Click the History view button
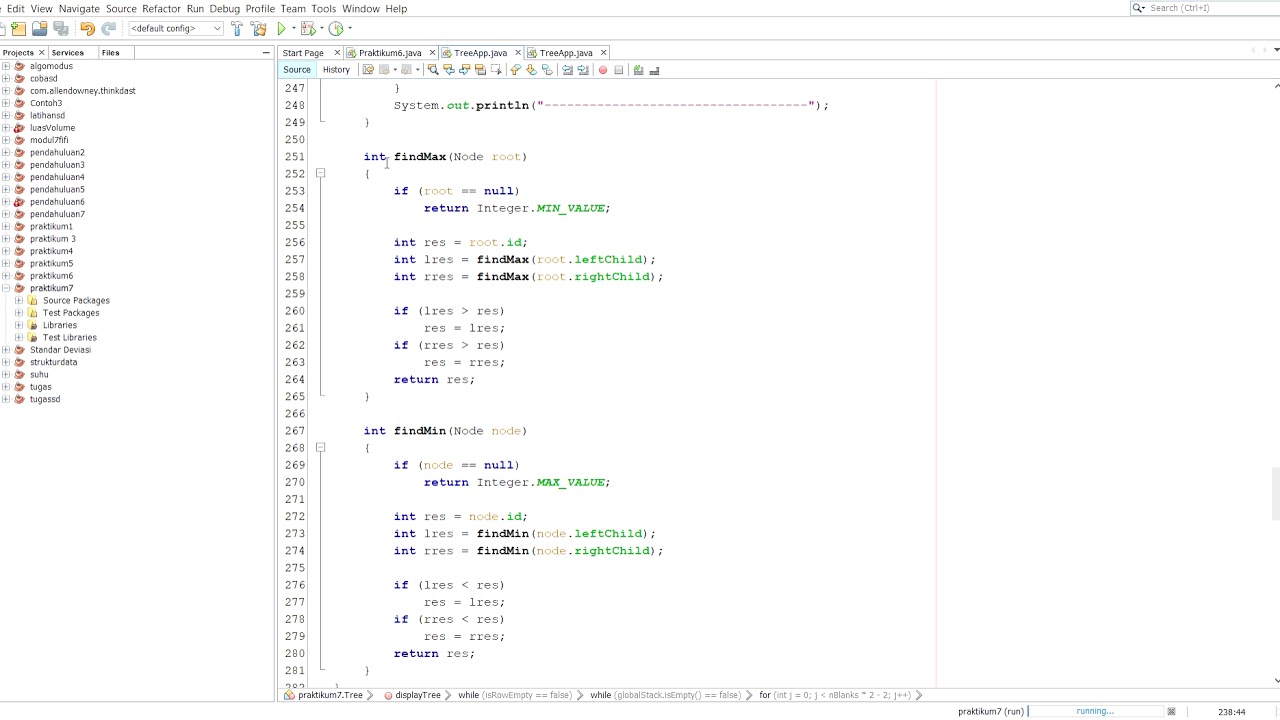The width and height of the screenshot is (1280, 720). [x=336, y=70]
